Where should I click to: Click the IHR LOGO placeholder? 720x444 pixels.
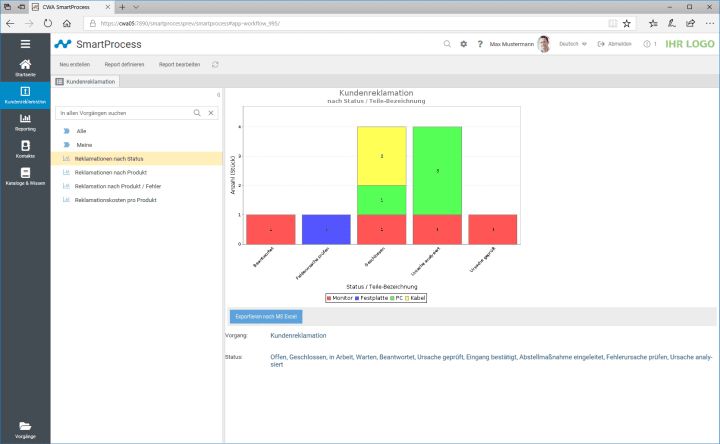(x=690, y=44)
